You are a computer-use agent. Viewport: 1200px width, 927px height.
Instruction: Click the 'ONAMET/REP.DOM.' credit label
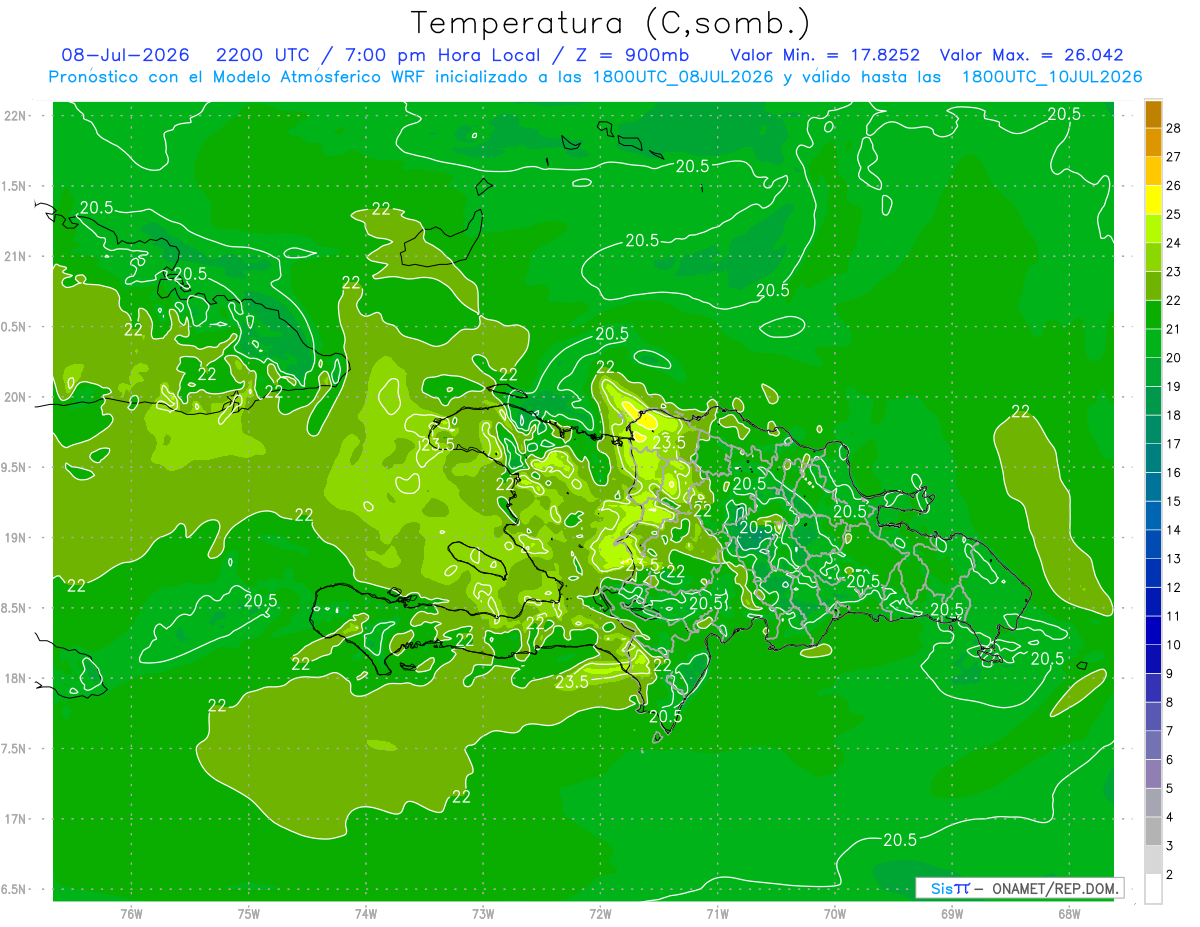(1056, 888)
